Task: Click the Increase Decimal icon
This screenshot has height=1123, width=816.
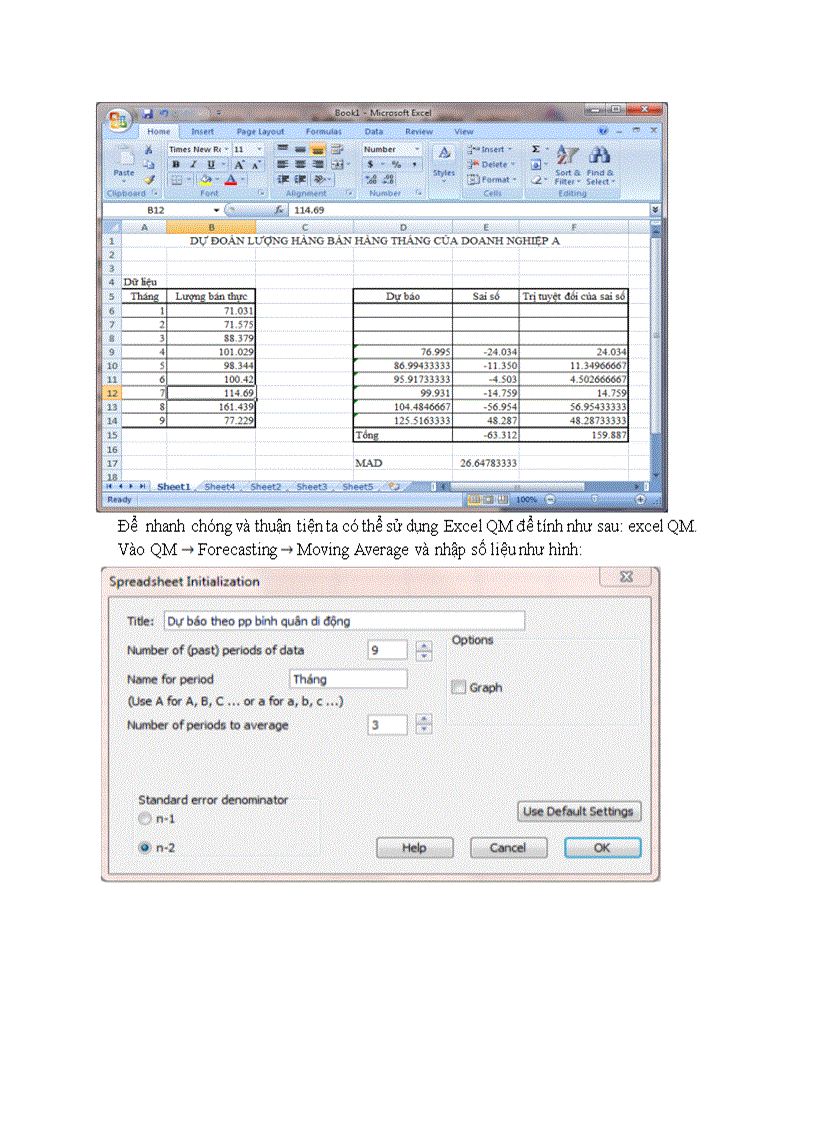Action: tap(371, 178)
